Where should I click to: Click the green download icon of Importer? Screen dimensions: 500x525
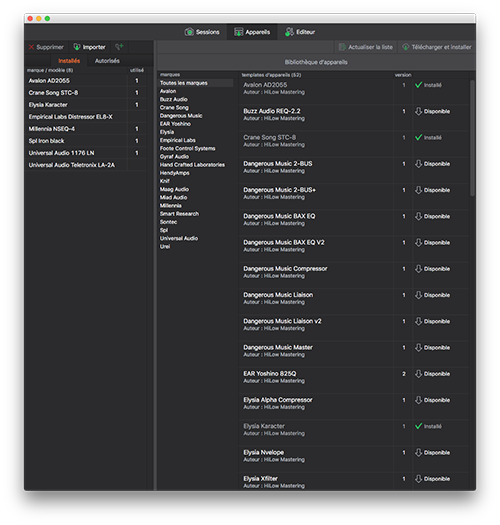click(x=77, y=47)
